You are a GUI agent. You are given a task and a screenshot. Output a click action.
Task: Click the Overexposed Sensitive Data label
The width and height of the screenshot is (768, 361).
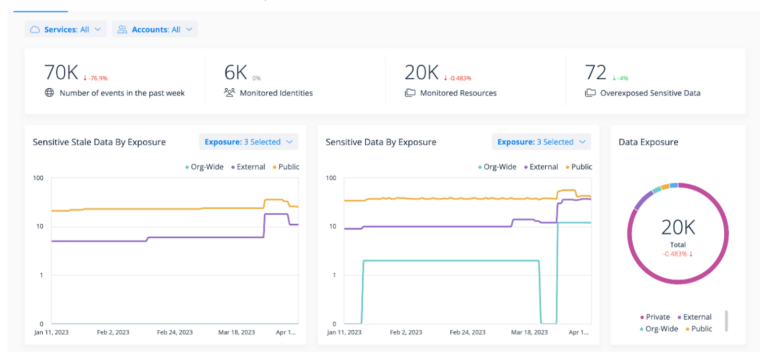pos(650,93)
